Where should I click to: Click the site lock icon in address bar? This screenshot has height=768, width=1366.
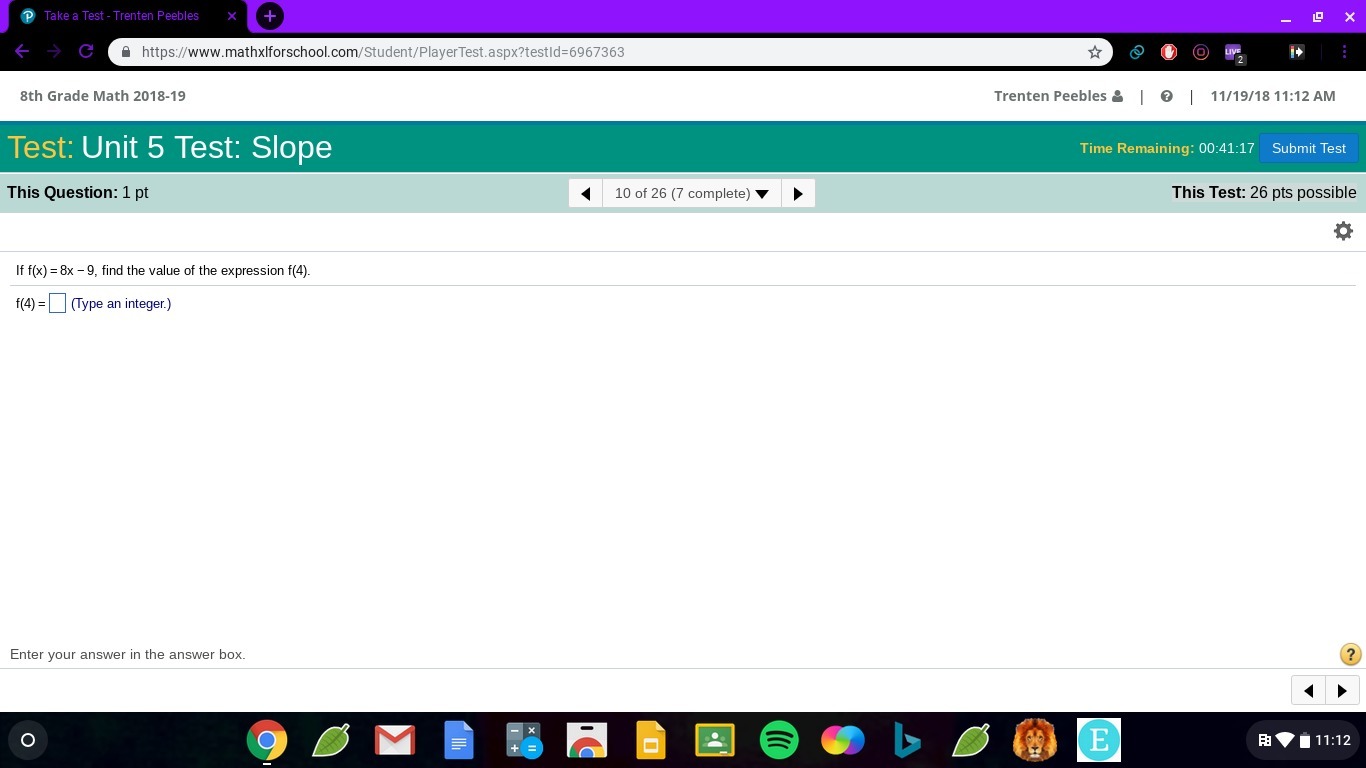(126, 52)
